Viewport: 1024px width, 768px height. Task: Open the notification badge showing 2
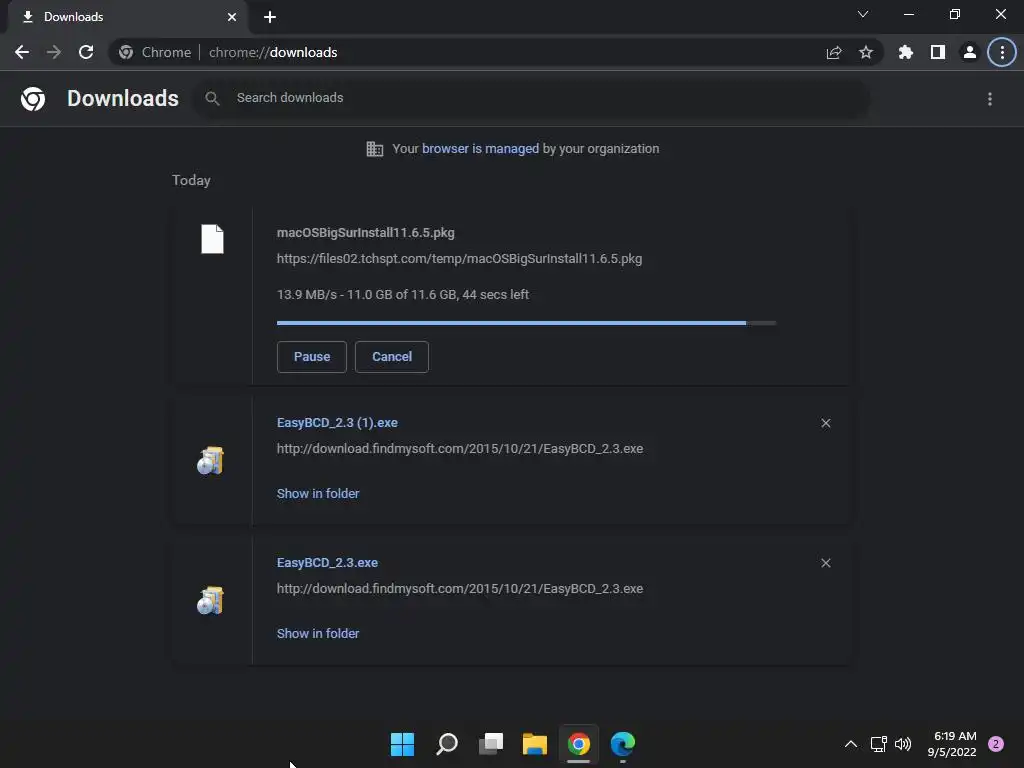pyautogui.click(x=996, y=744)
